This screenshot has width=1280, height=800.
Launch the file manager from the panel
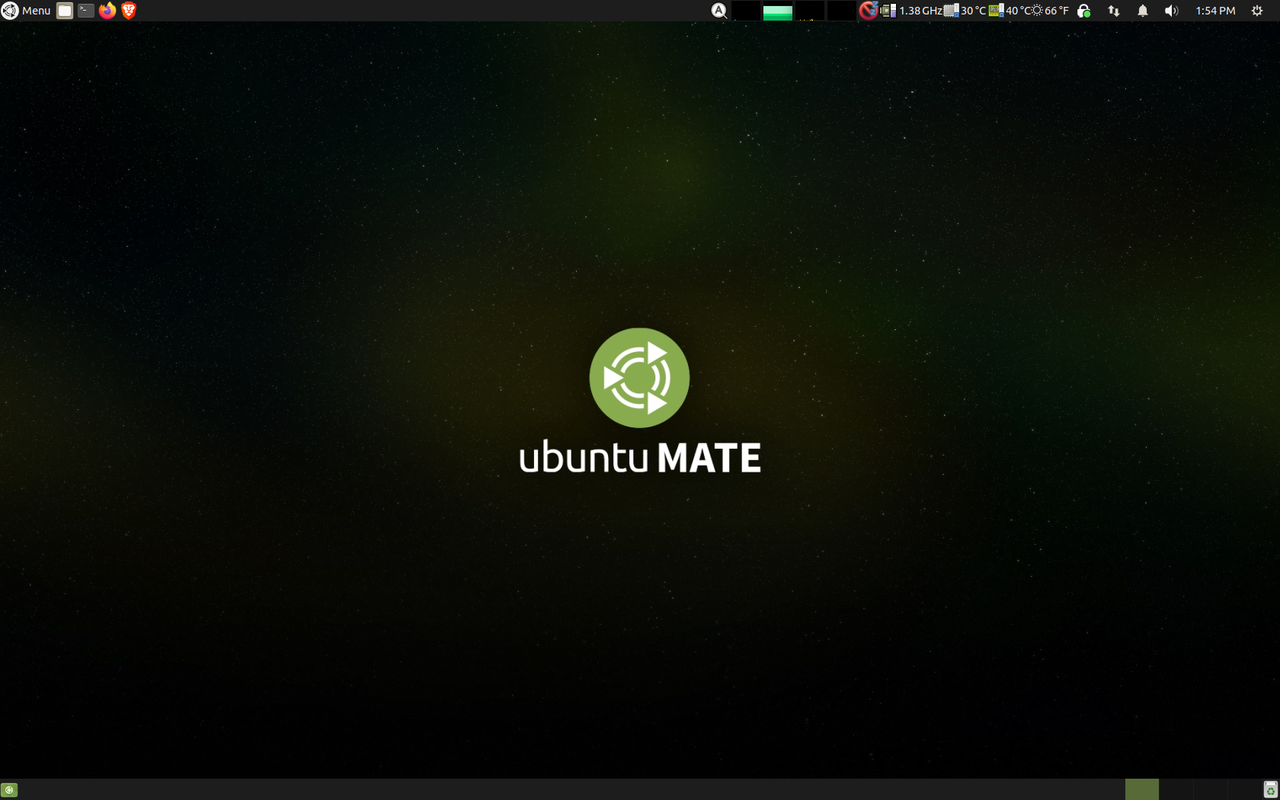click(65, 11)
